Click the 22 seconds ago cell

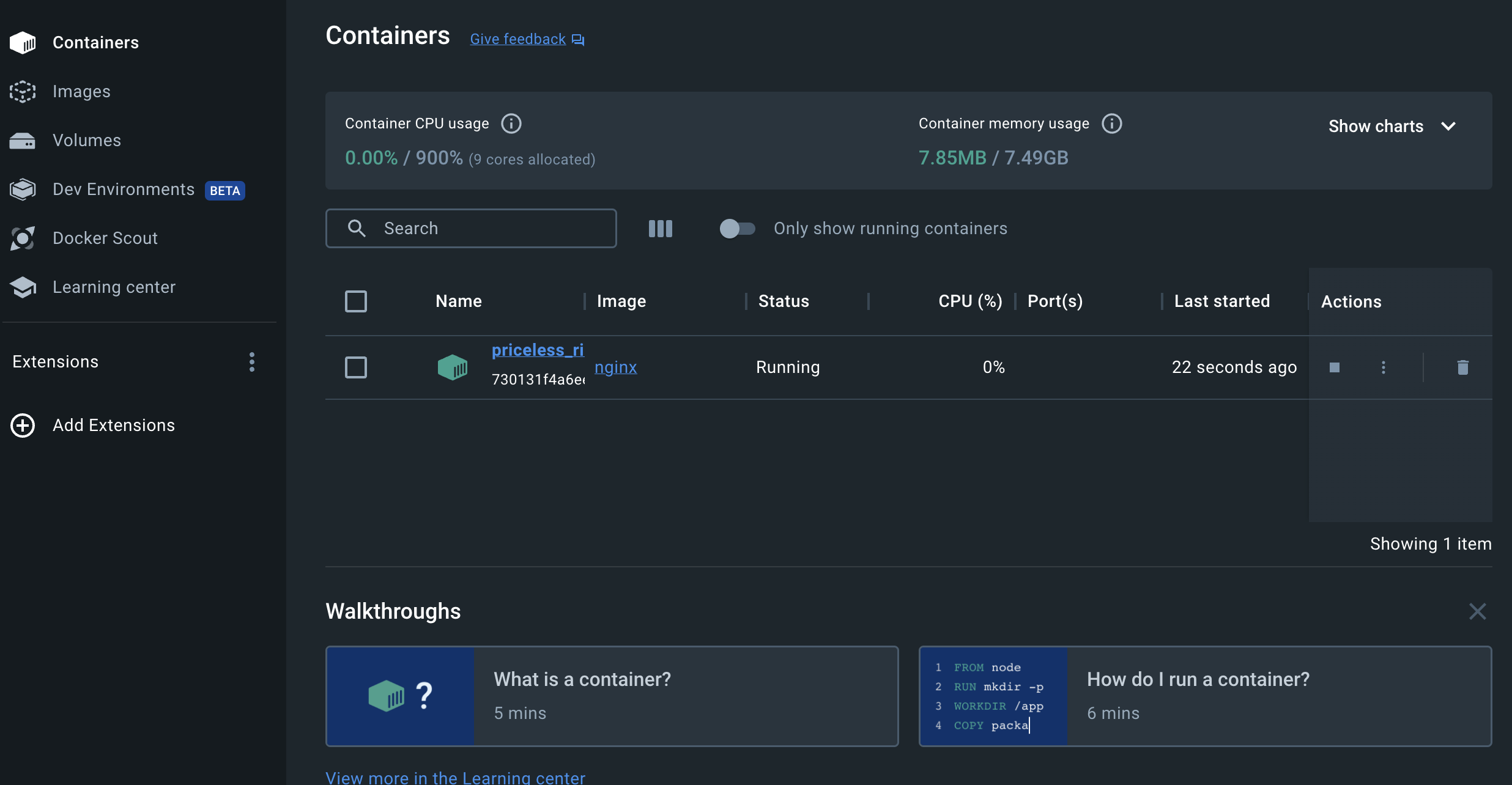click(x=1234, y=367)
